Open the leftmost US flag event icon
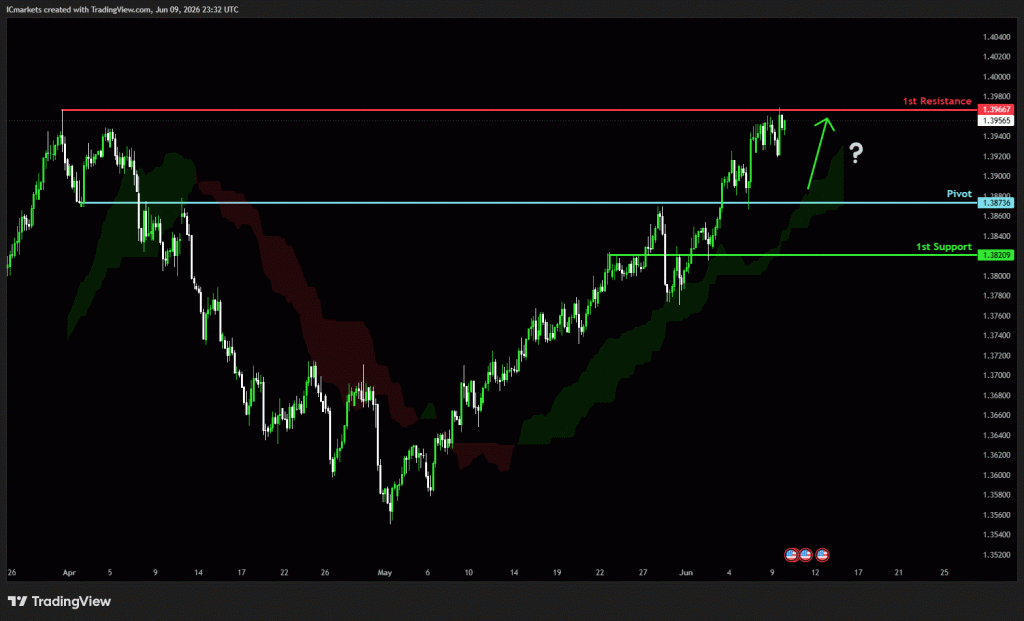Viewport: 1024px width, 621px height. coord(792,555)
